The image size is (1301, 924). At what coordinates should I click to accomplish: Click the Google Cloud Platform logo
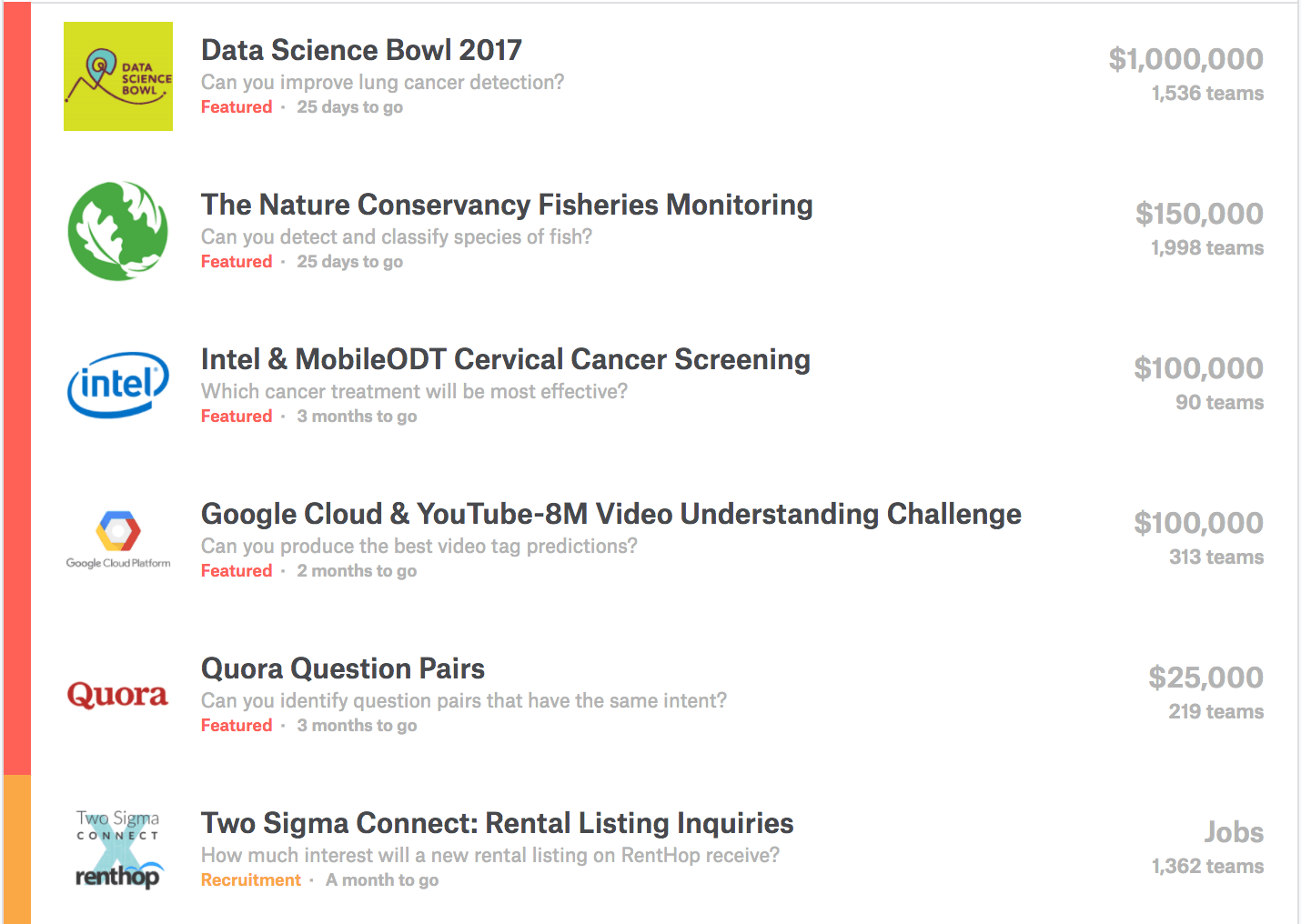118,540
